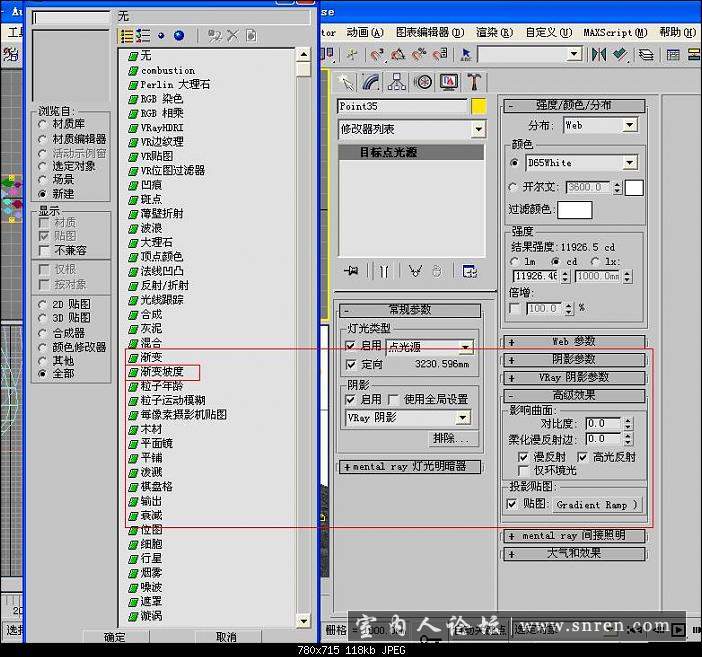Select 材质编辑器 browse-from option

pyautogui.click(x=43, y=139)
